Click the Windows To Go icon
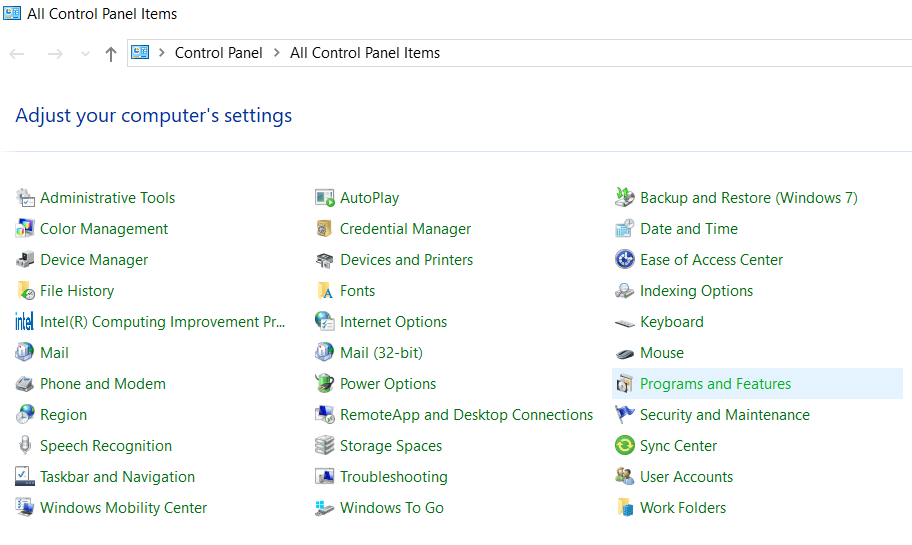 coord(325,508)
